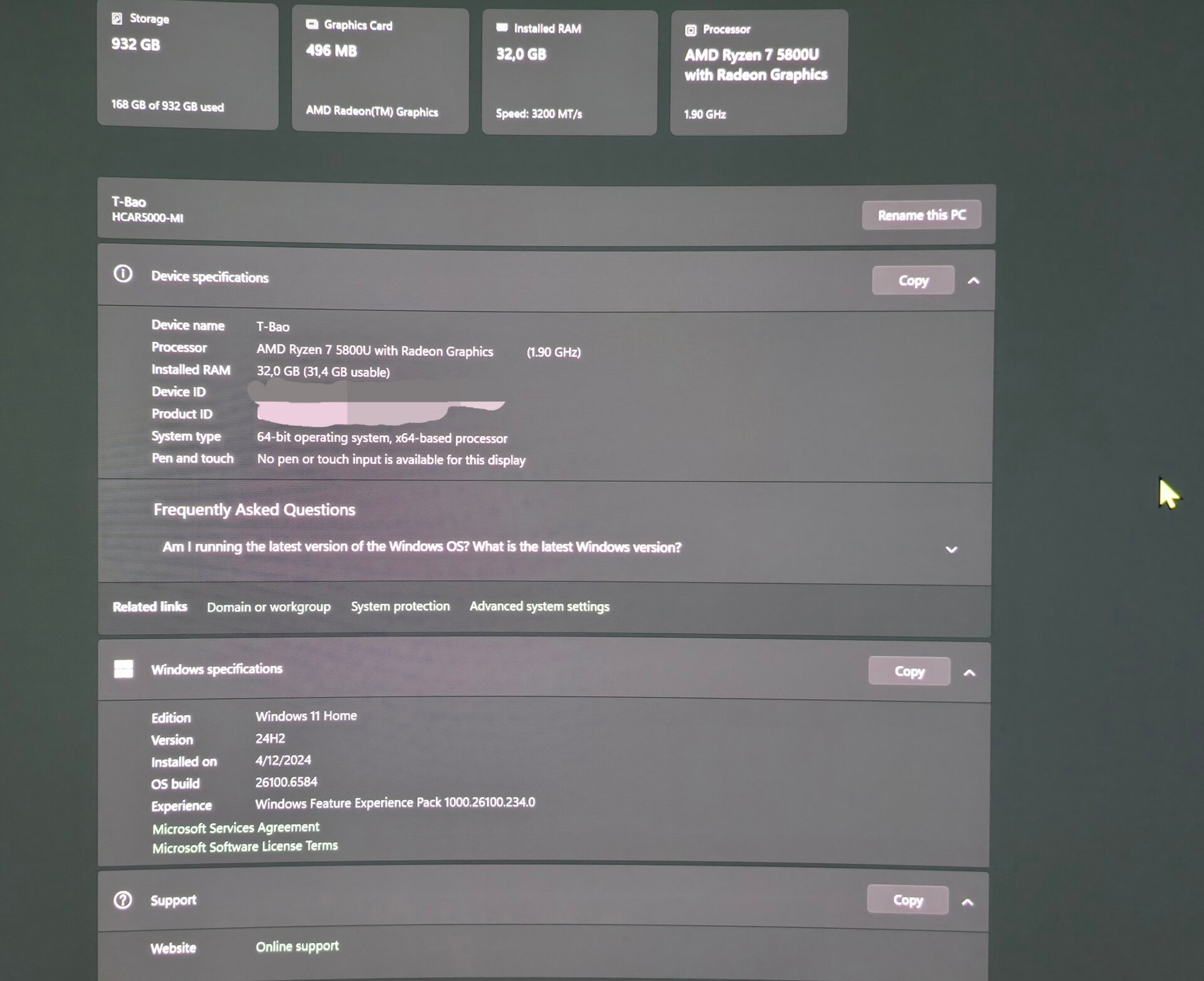The height and width of the screenshot is (981, 1204).
Task: Open Domain or workgroup link
Action: click(x=268, y=607)
